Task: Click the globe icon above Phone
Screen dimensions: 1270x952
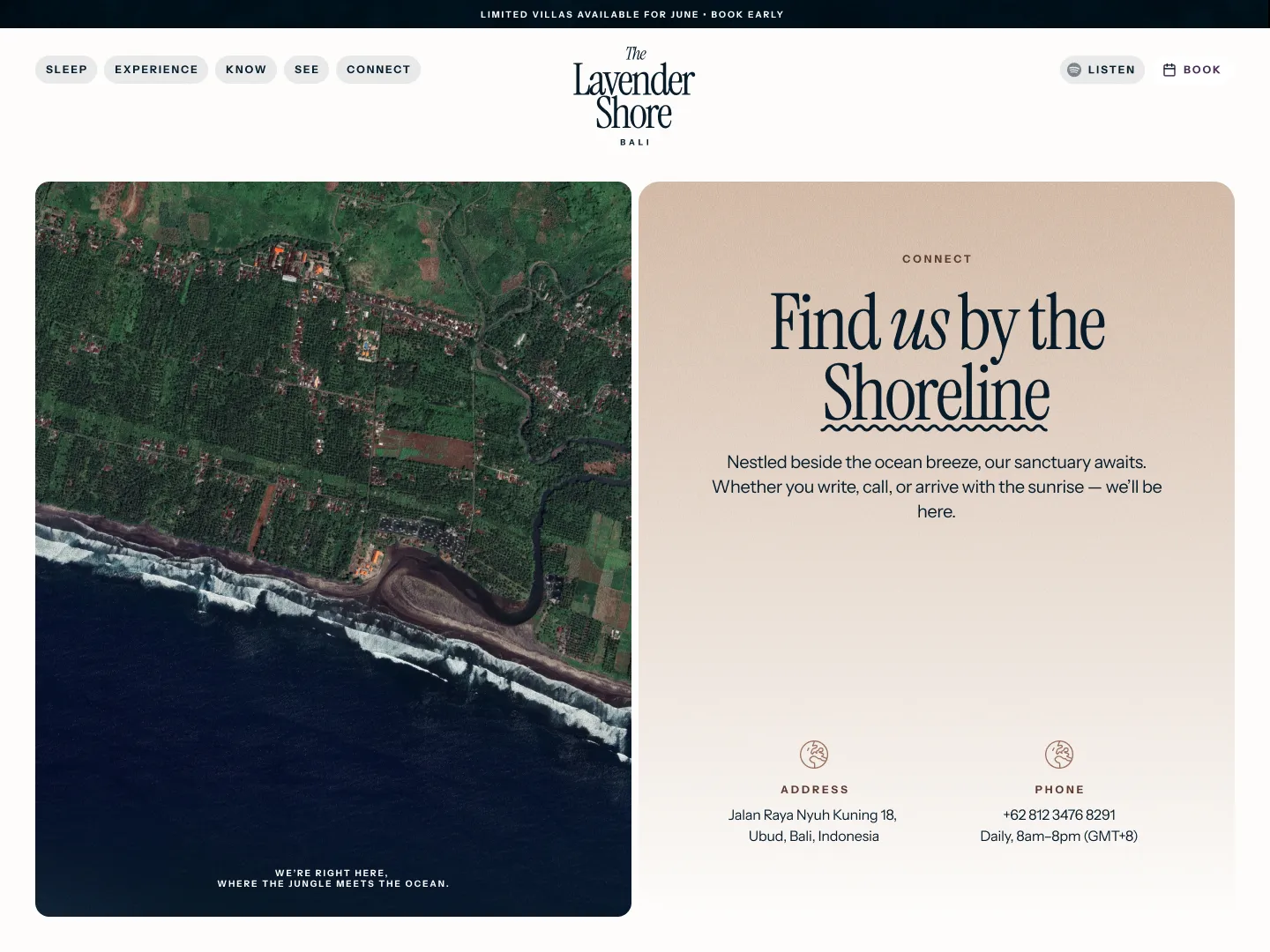Action: [x=1059, y=755]
